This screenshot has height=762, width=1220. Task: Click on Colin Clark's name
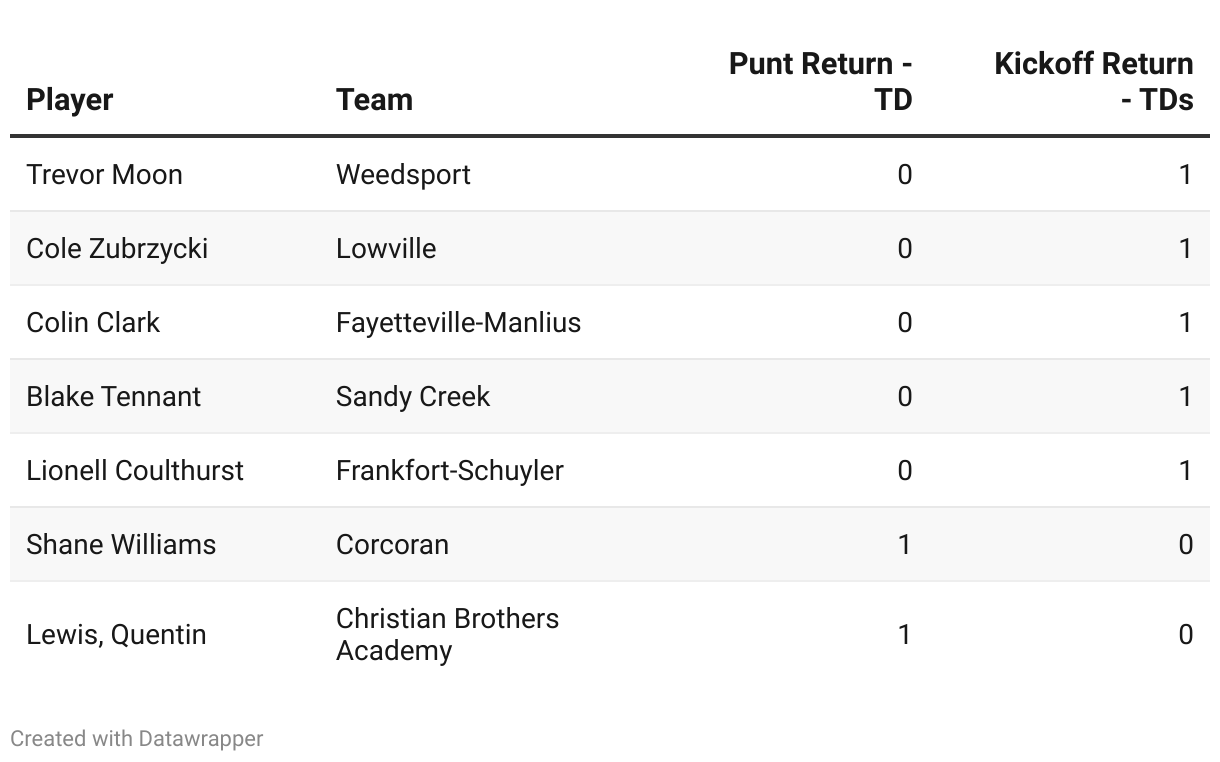pyautogui.click(x=93, y=322)
